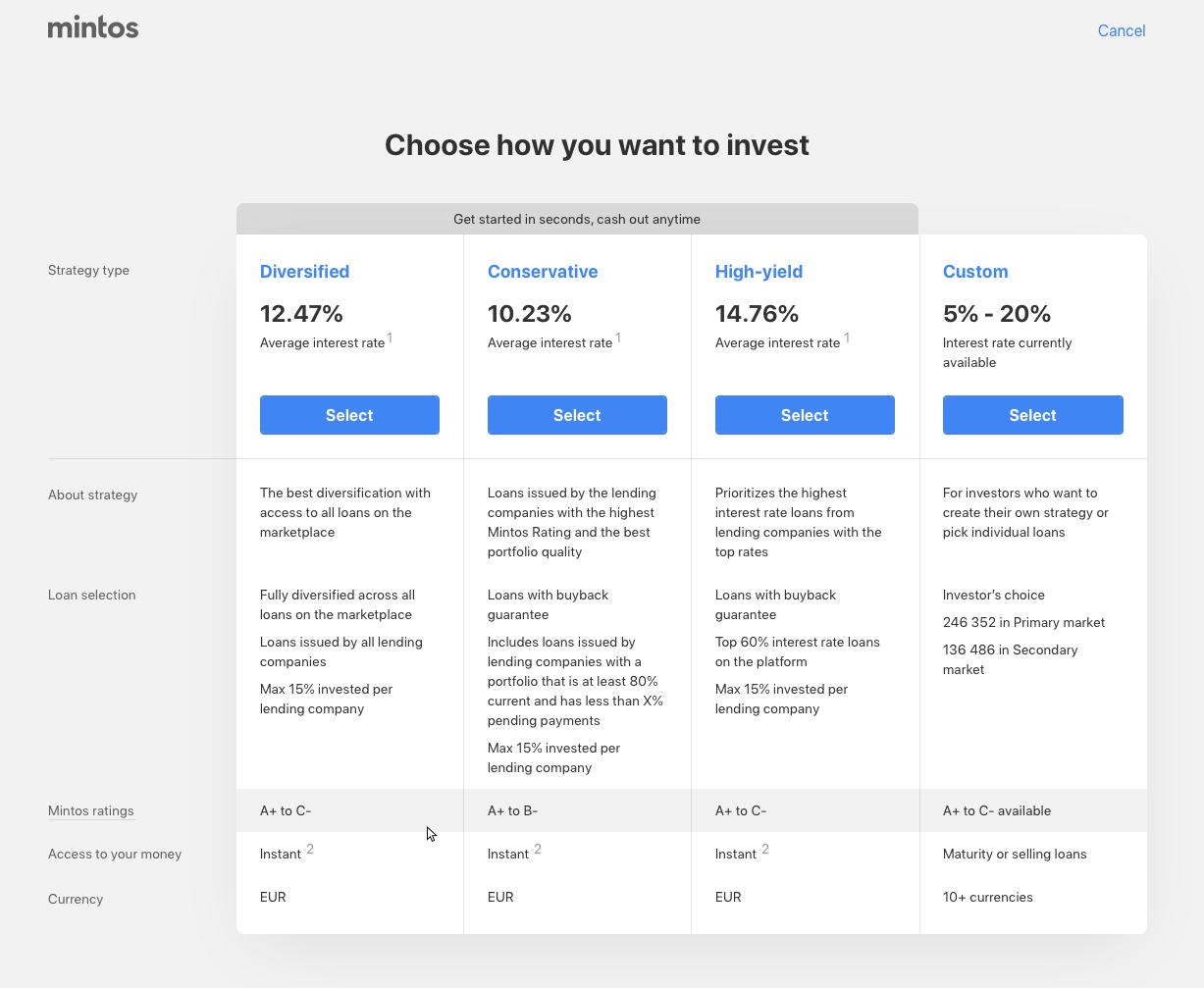Click footnote 2 next to Diversified Instant

[x=310, y=849]
